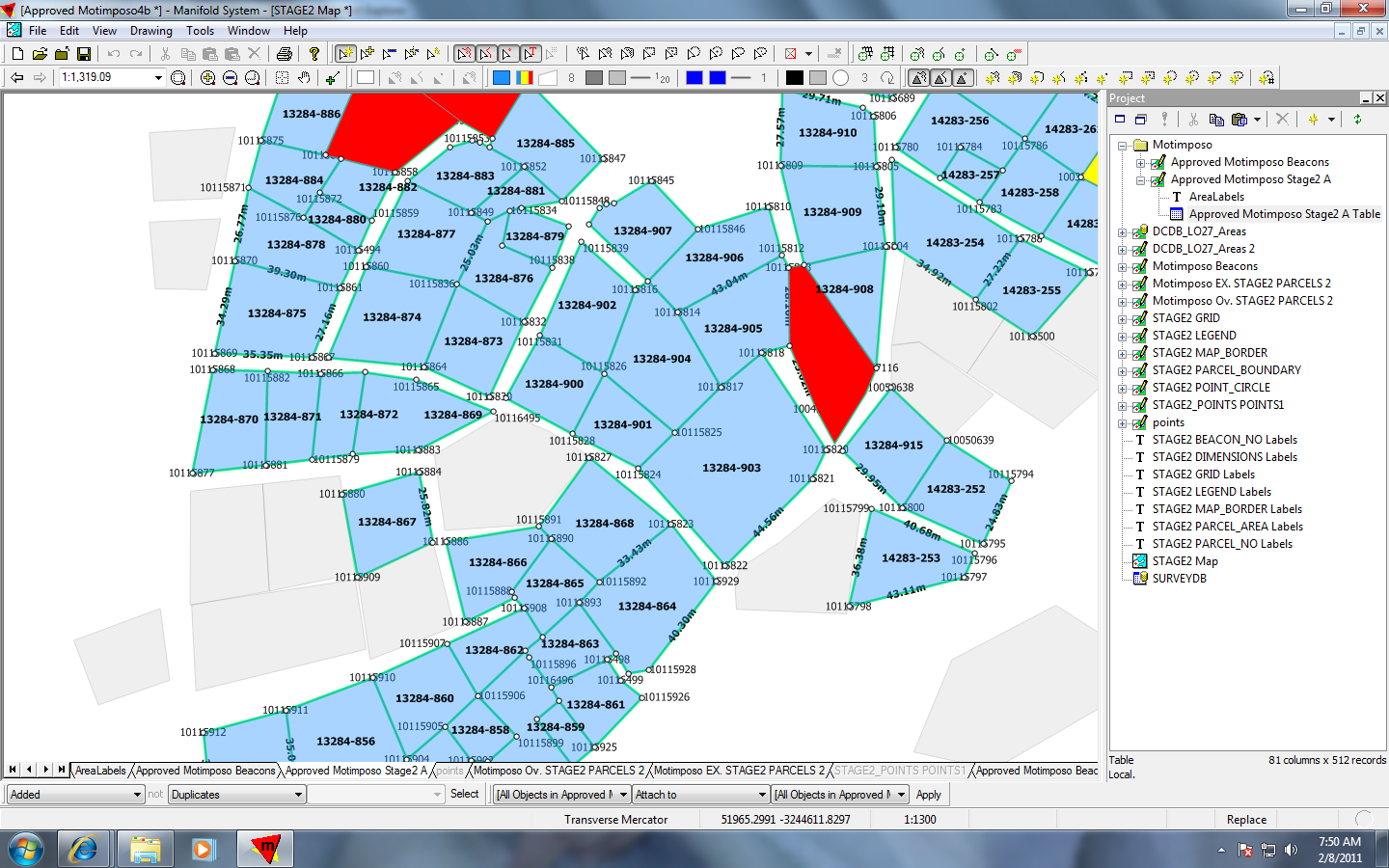
Task: Click the Zoom Out magnifier icon
Action: pyautogui.click(x=230, y=78)
